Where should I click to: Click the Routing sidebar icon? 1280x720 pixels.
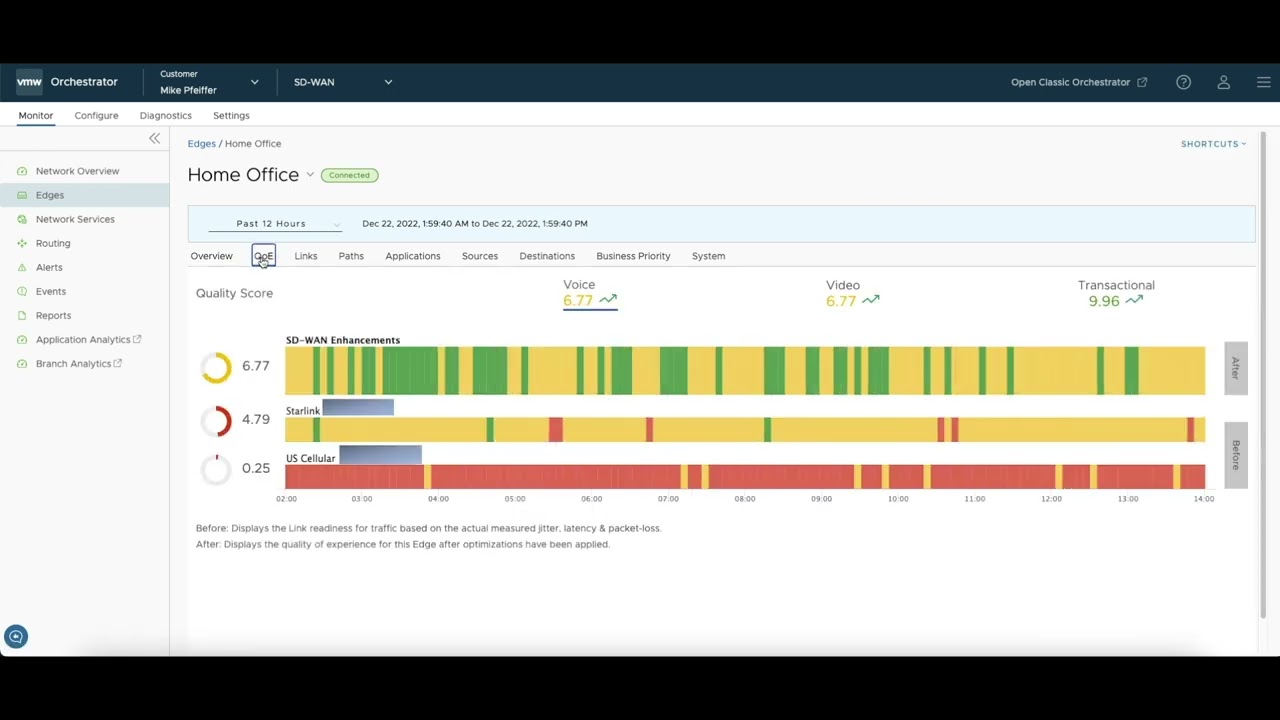[x=22, y=243]
